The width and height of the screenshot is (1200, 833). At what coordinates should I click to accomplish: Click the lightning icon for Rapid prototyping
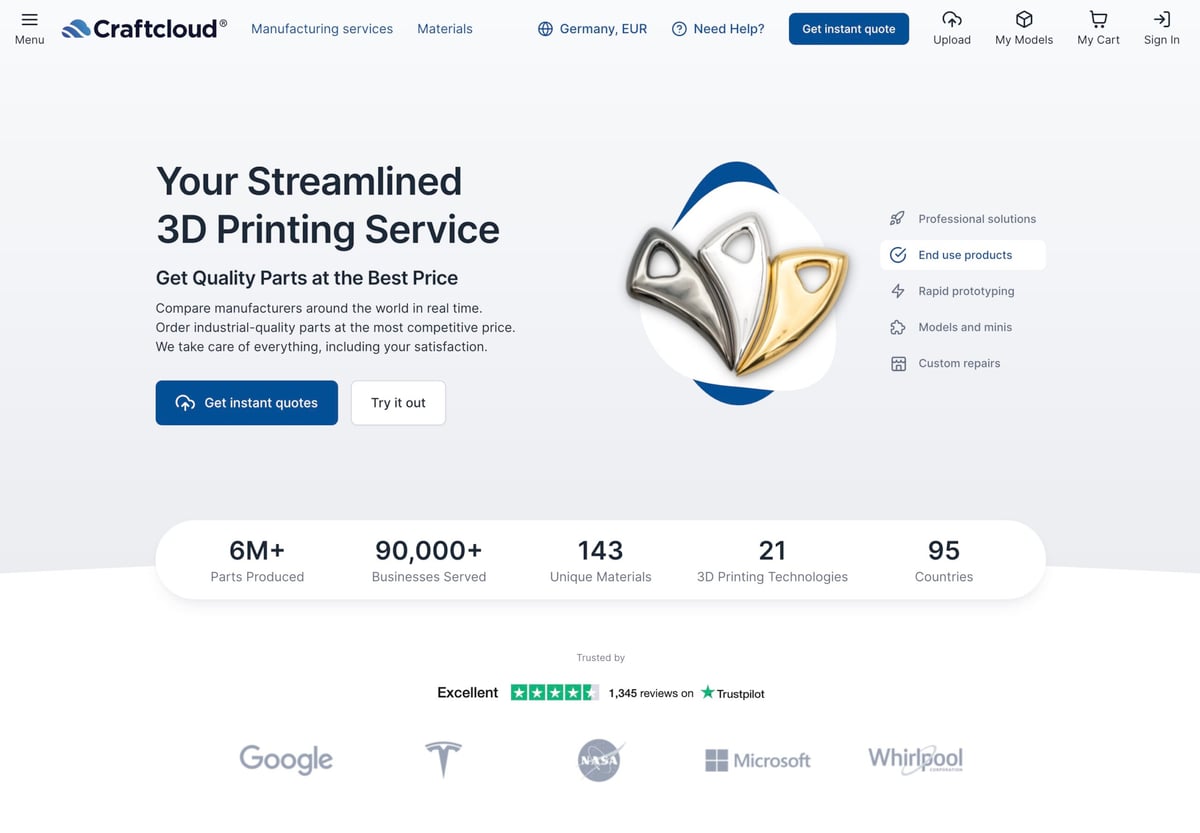(898, 291)
